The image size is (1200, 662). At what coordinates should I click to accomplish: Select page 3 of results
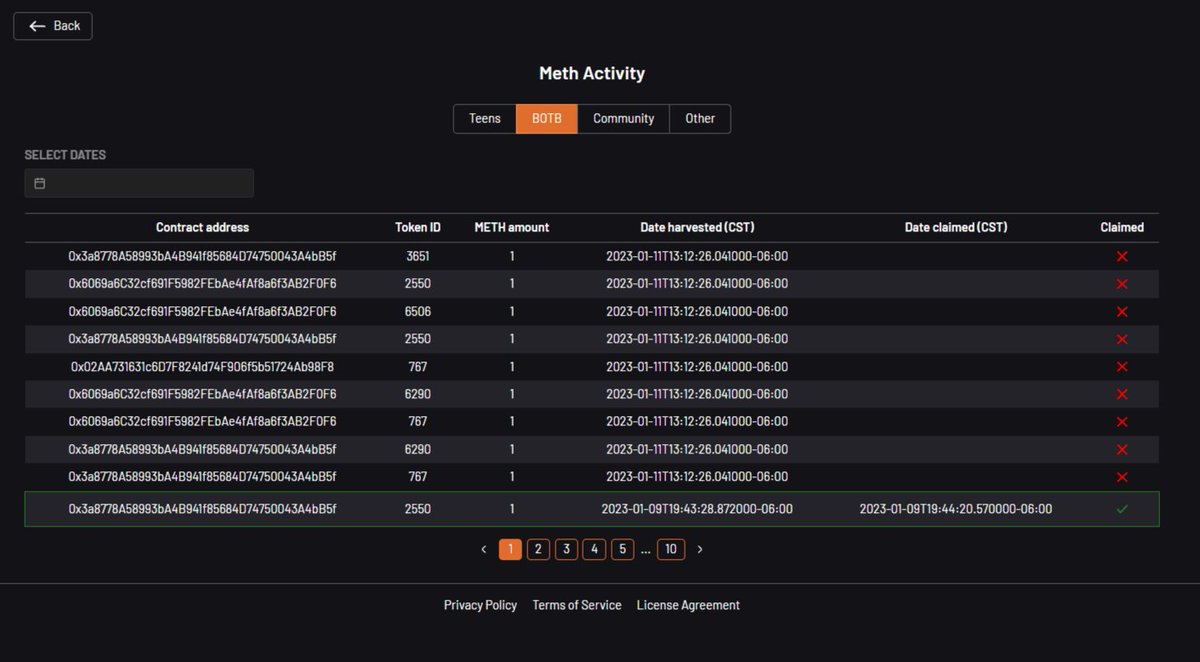[566, 549]
